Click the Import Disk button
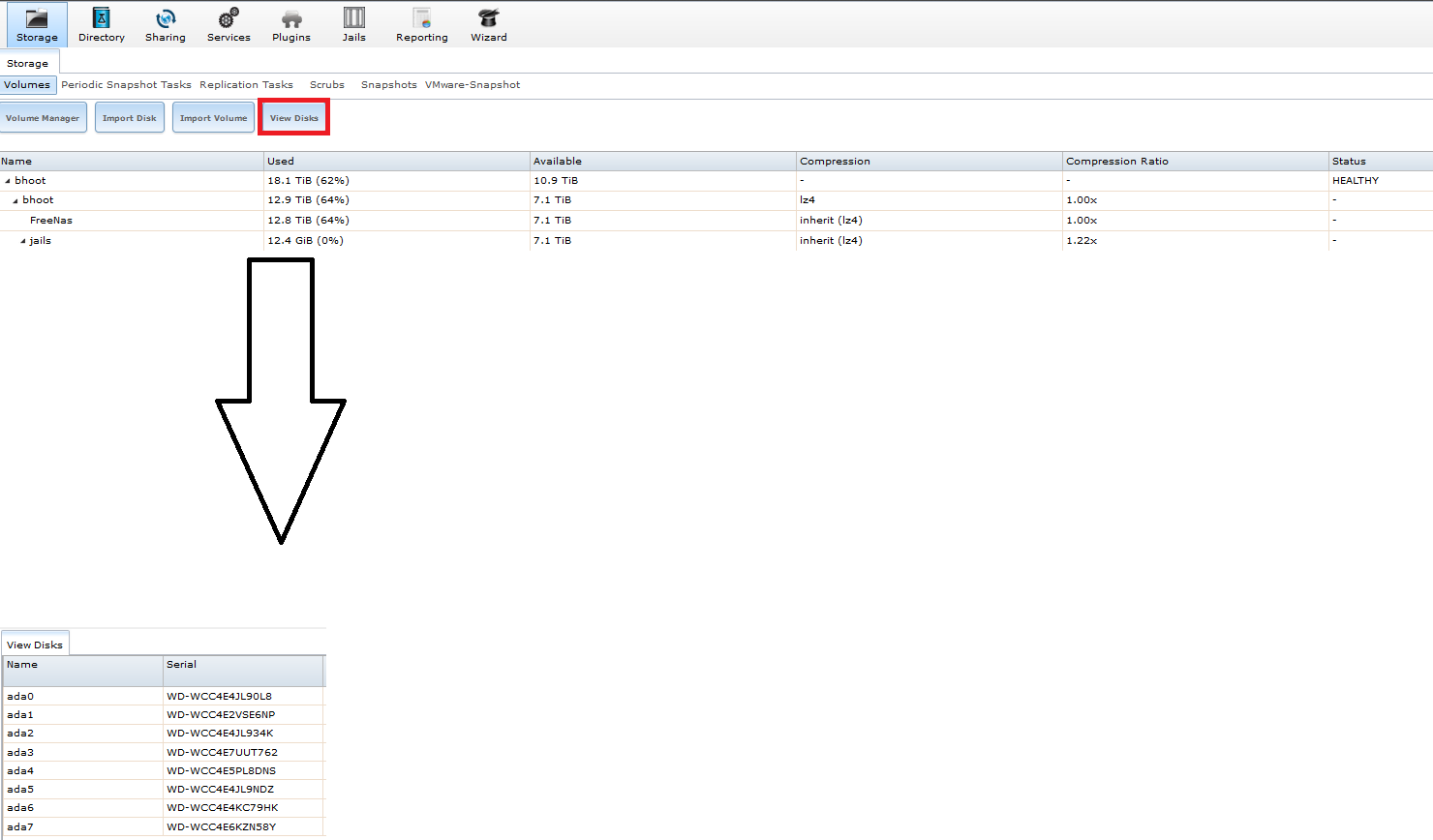Viewport: 1433px width, 840px height. point(130,118)
